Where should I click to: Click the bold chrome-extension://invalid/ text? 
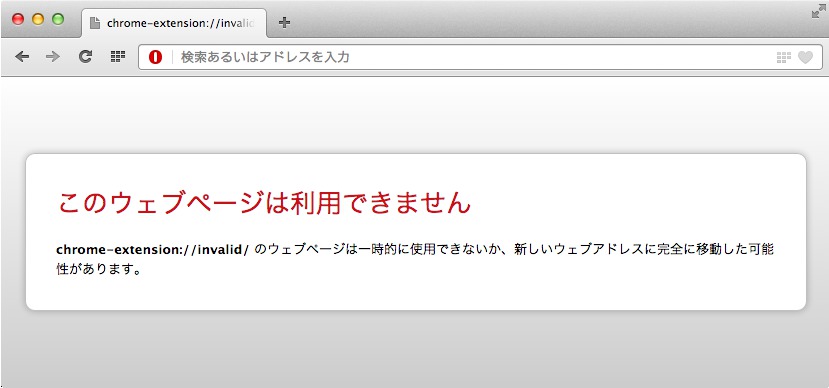(152, 249)
